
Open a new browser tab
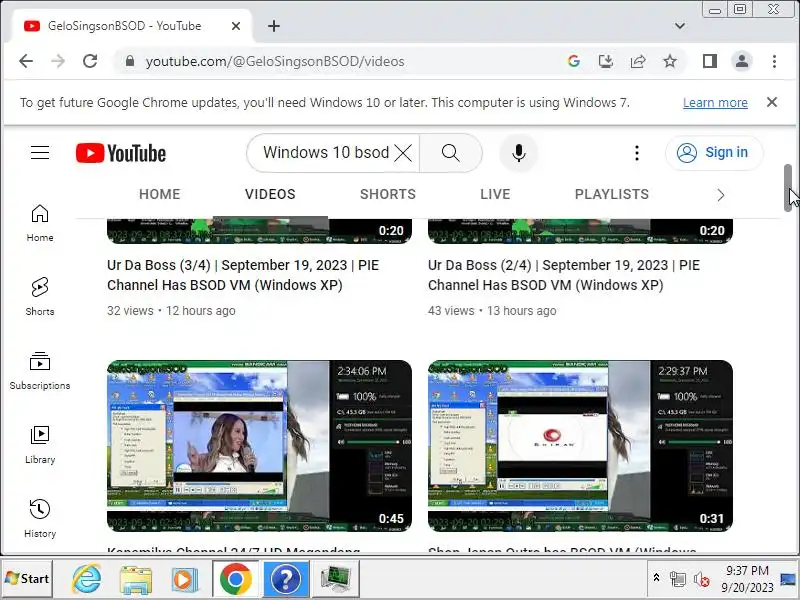273,26
